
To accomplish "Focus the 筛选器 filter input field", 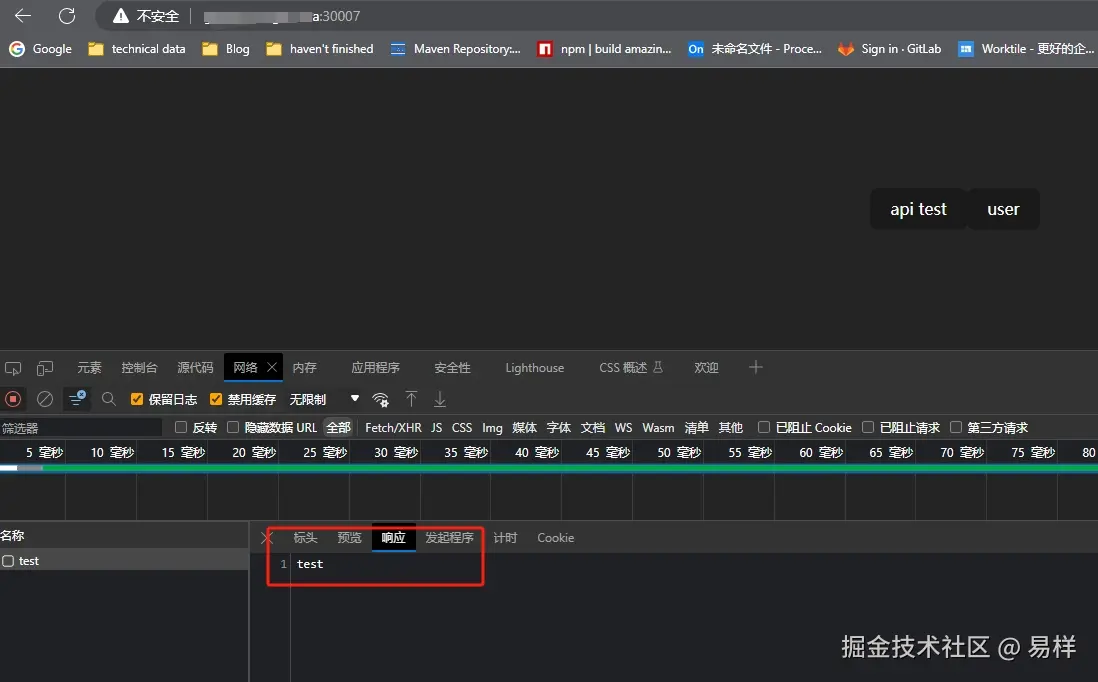I will tap(81, 428).
